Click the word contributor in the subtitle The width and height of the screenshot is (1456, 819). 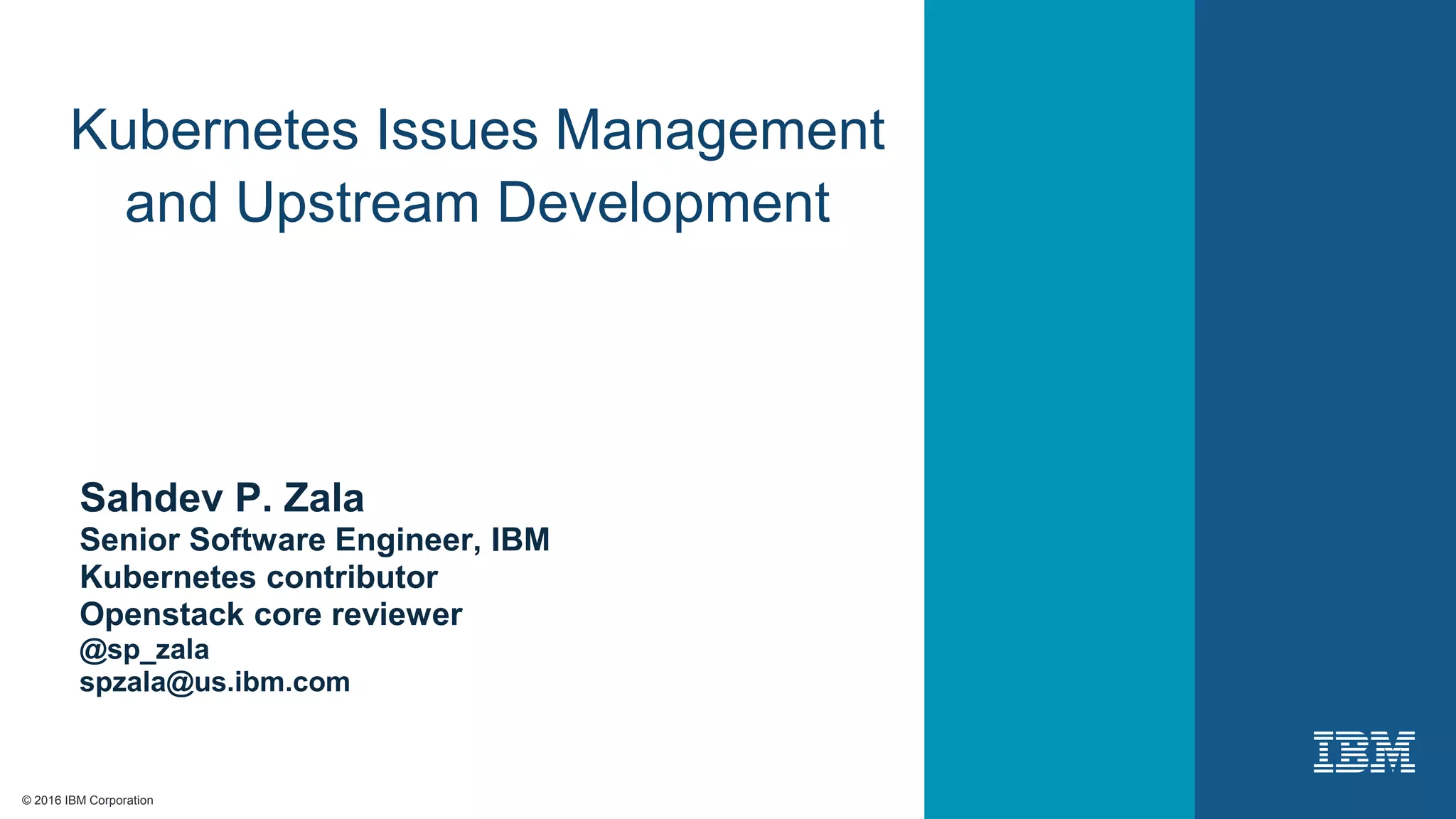pos(352,577)
